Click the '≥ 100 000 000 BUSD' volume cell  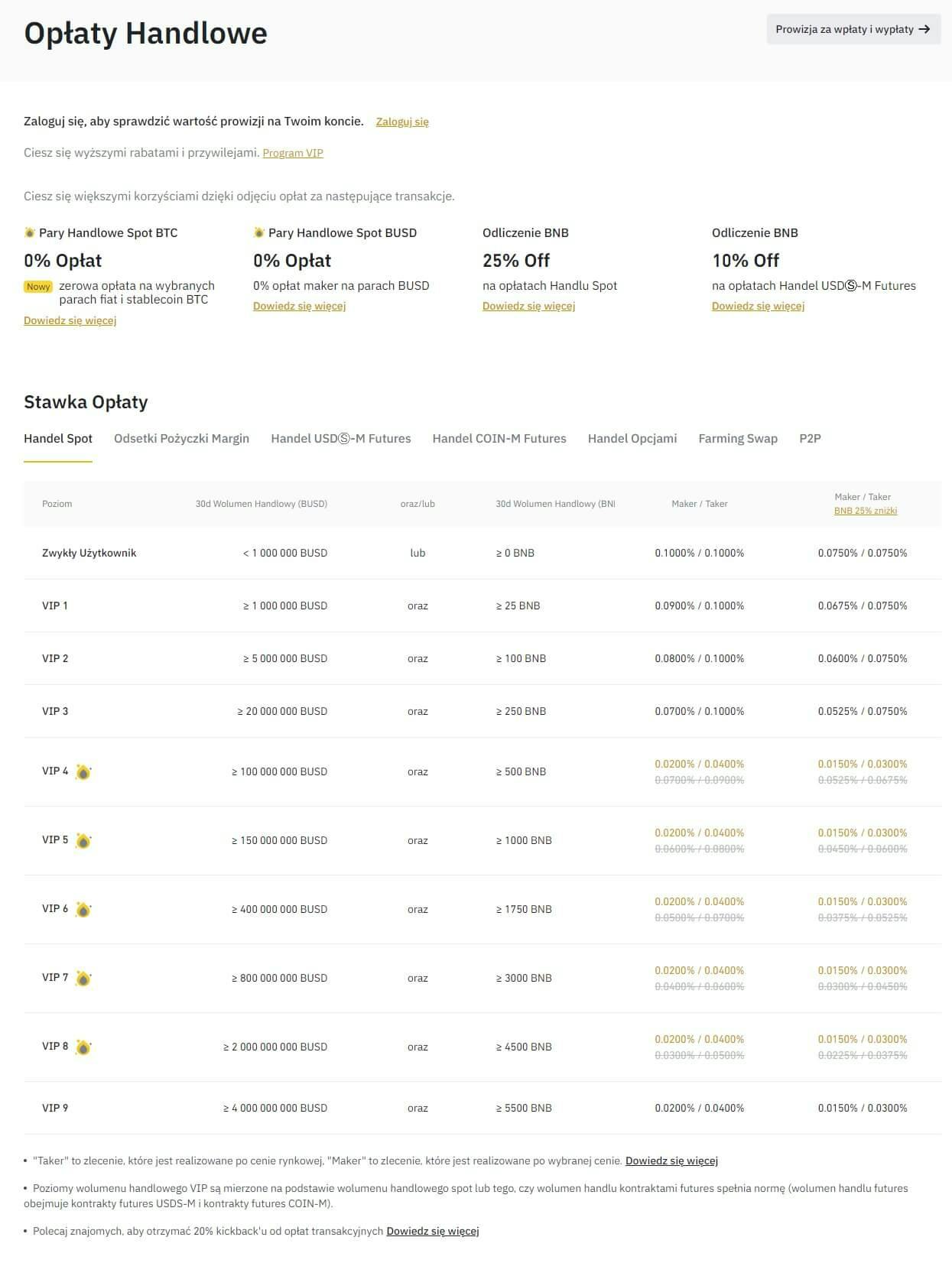279,771
